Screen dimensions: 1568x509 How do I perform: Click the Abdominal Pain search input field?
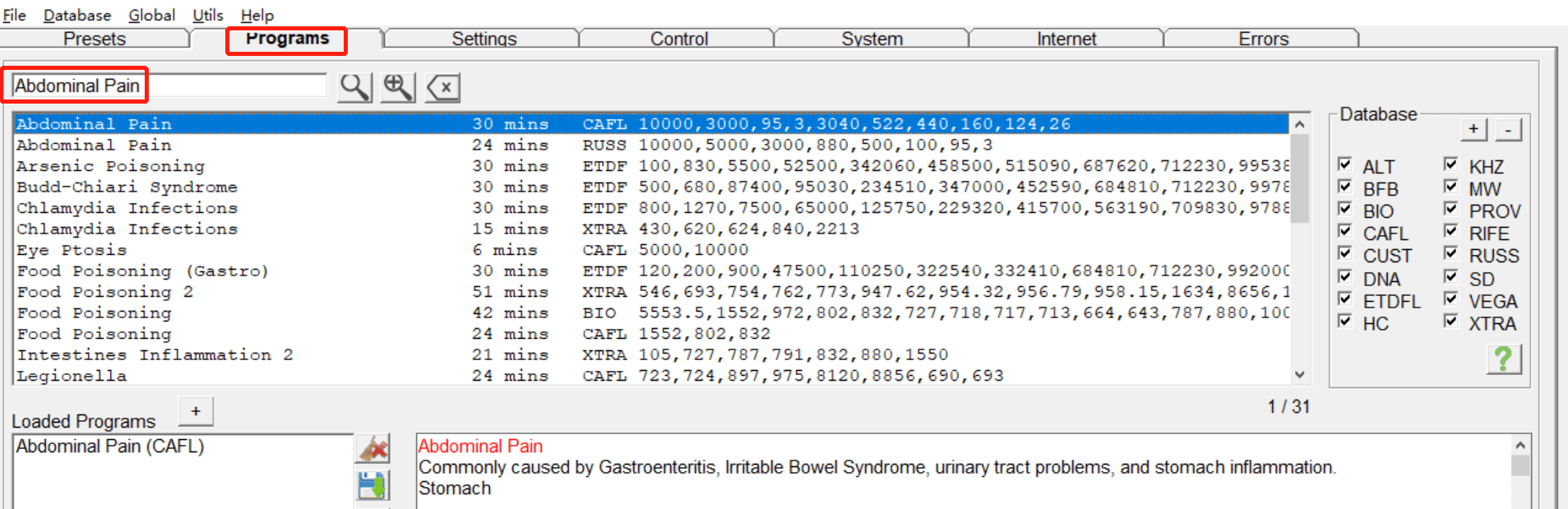[169, 86]
